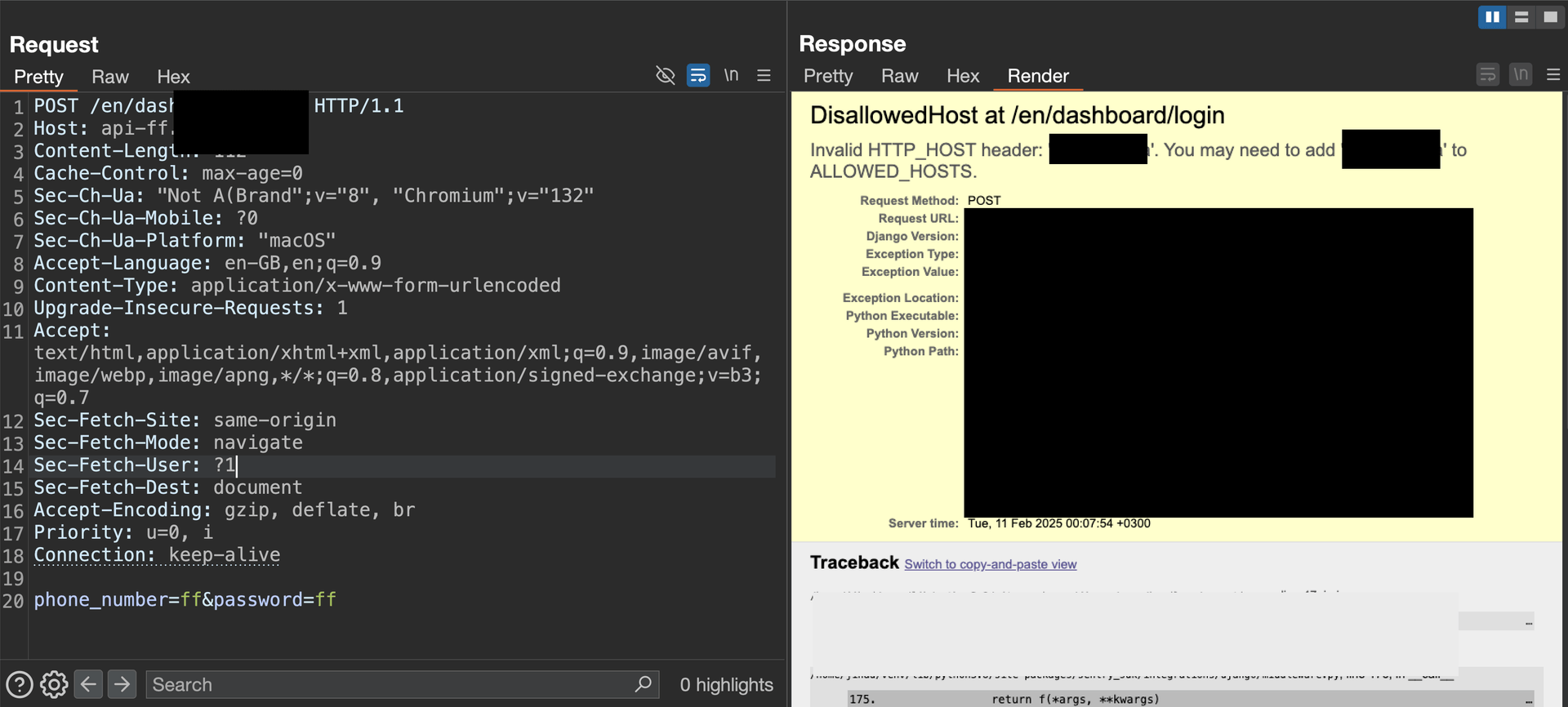Screen dimensions: 1568x707
Task: Toggle newline display in Request panel
Action: click(731, 76)
